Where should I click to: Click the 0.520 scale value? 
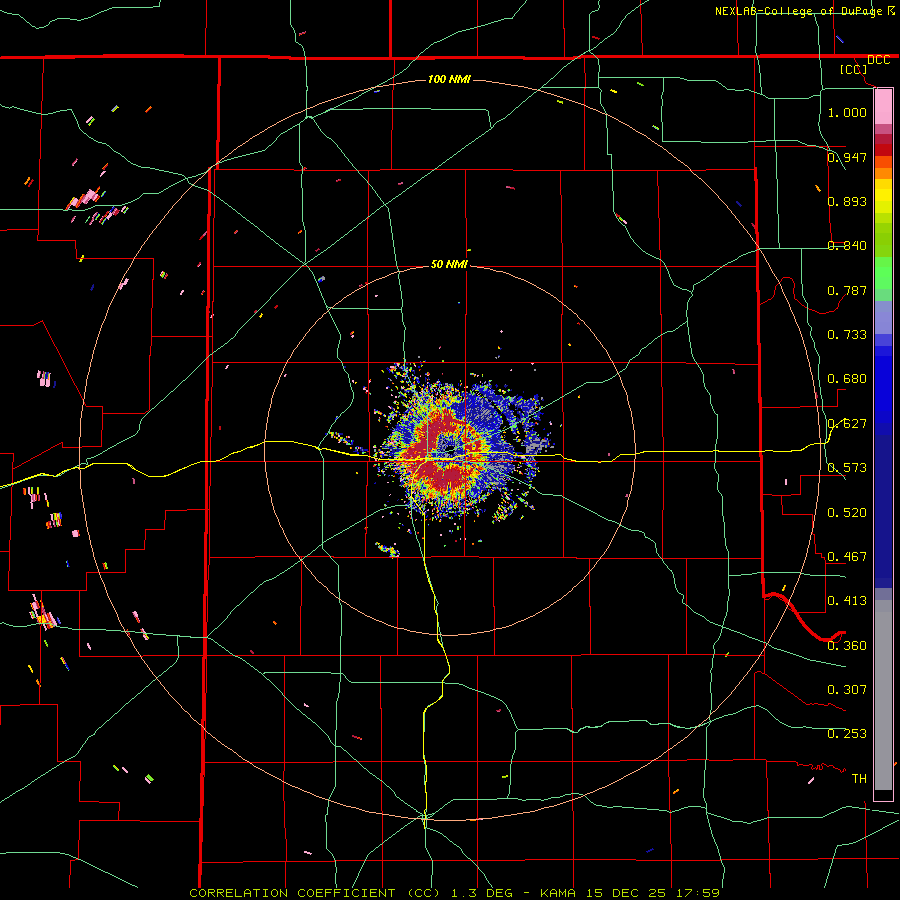click(x=847, y=513)
